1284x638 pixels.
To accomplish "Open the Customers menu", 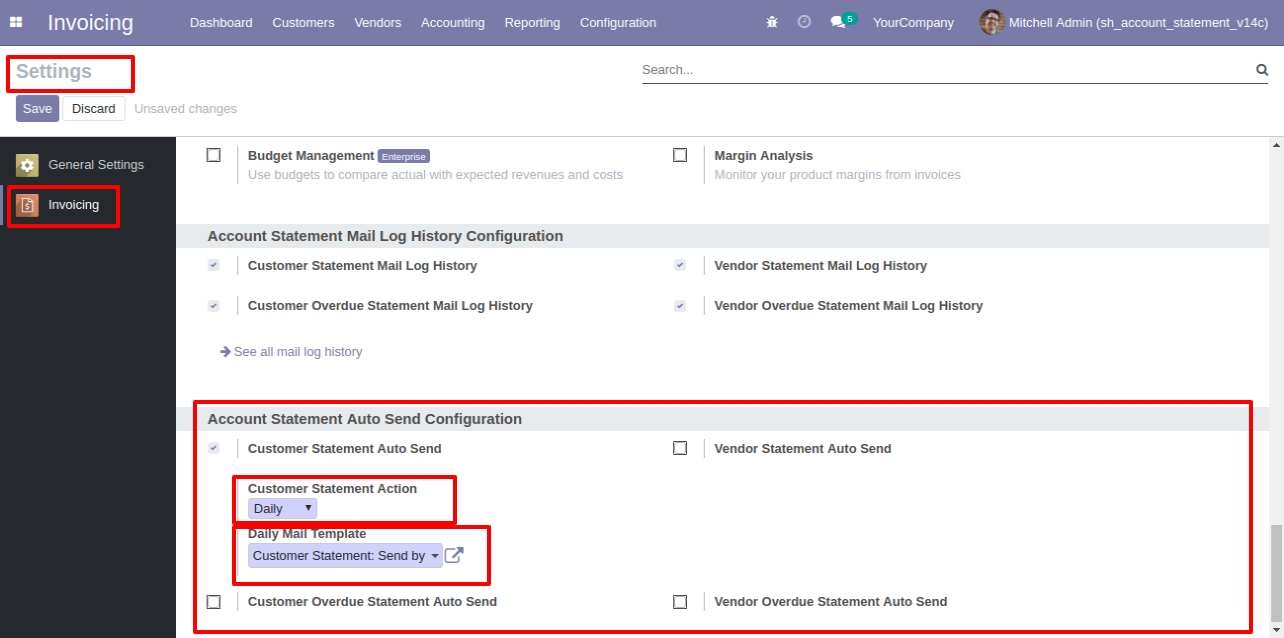I will pos(303,22).
